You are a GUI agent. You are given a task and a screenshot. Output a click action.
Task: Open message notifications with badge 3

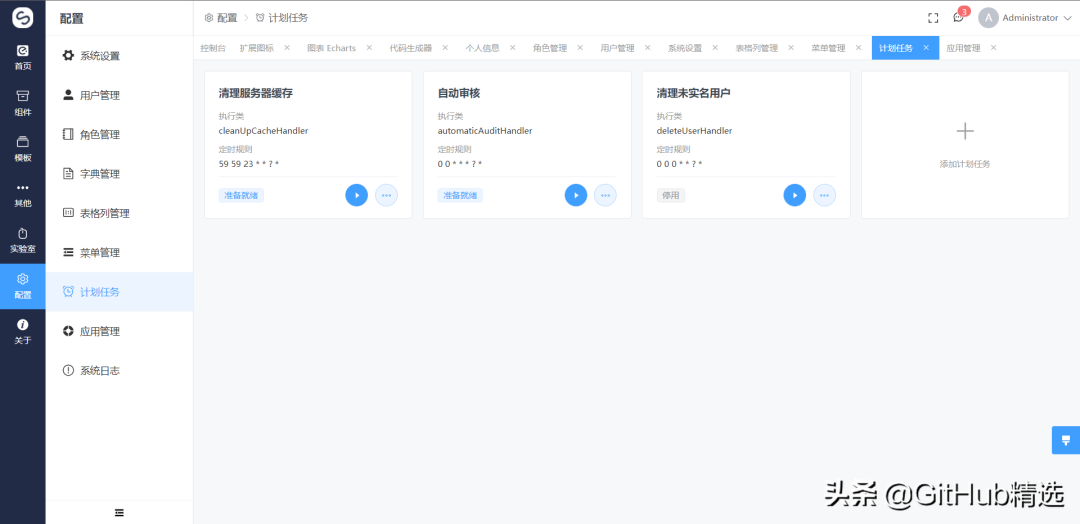tap(958, 18)
